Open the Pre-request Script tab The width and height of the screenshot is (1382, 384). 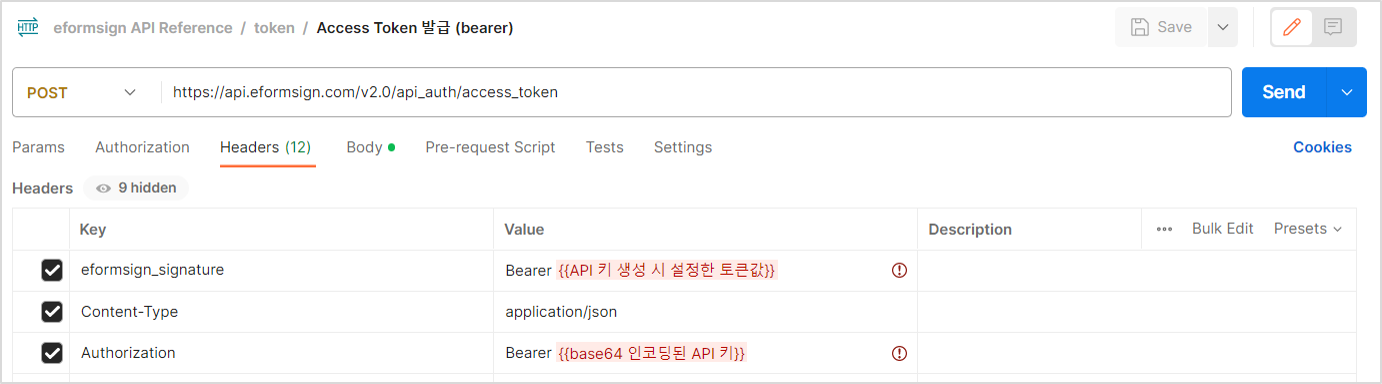point(490,147)
